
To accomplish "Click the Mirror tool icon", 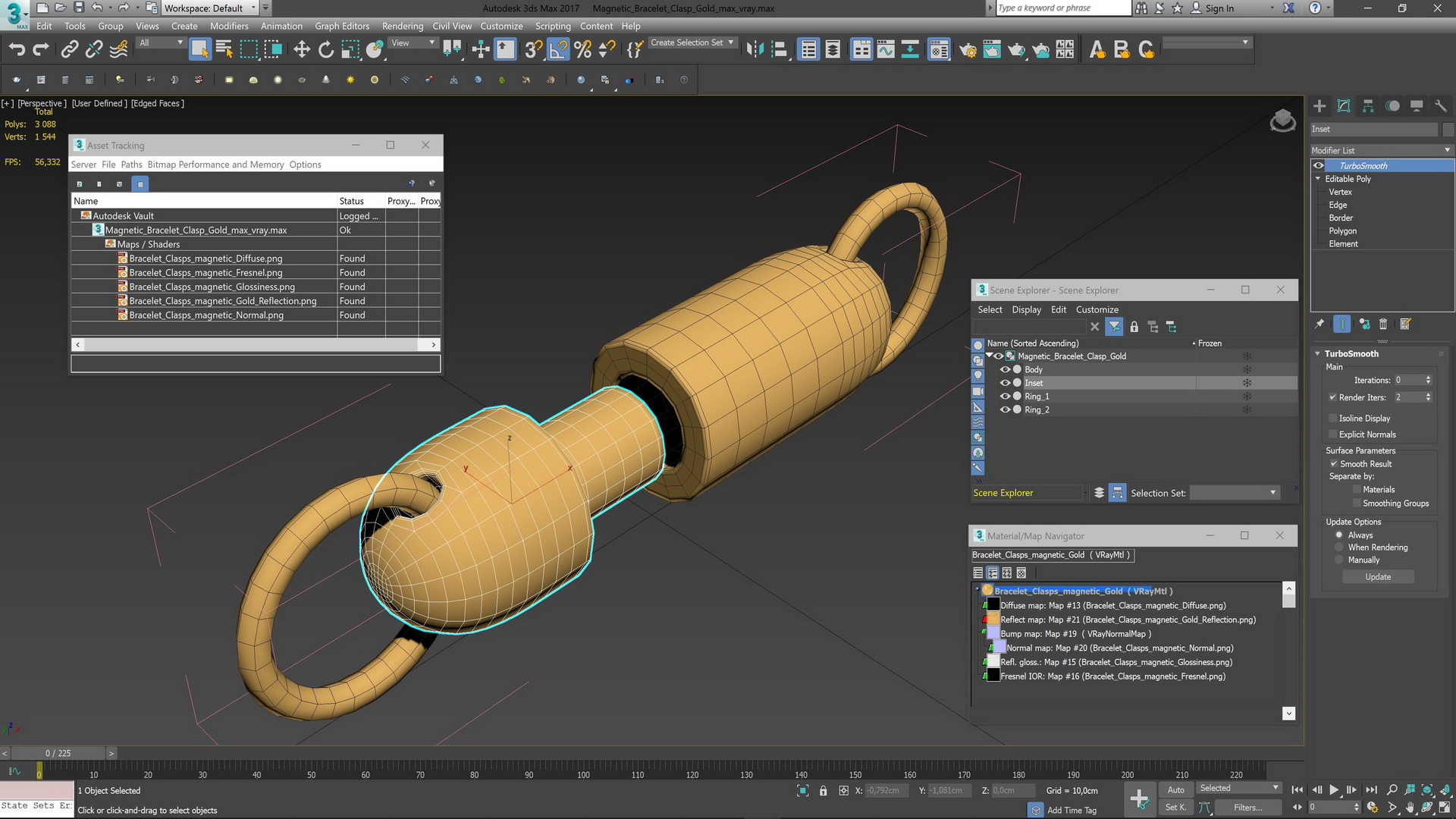I will (x=755, y=49).
